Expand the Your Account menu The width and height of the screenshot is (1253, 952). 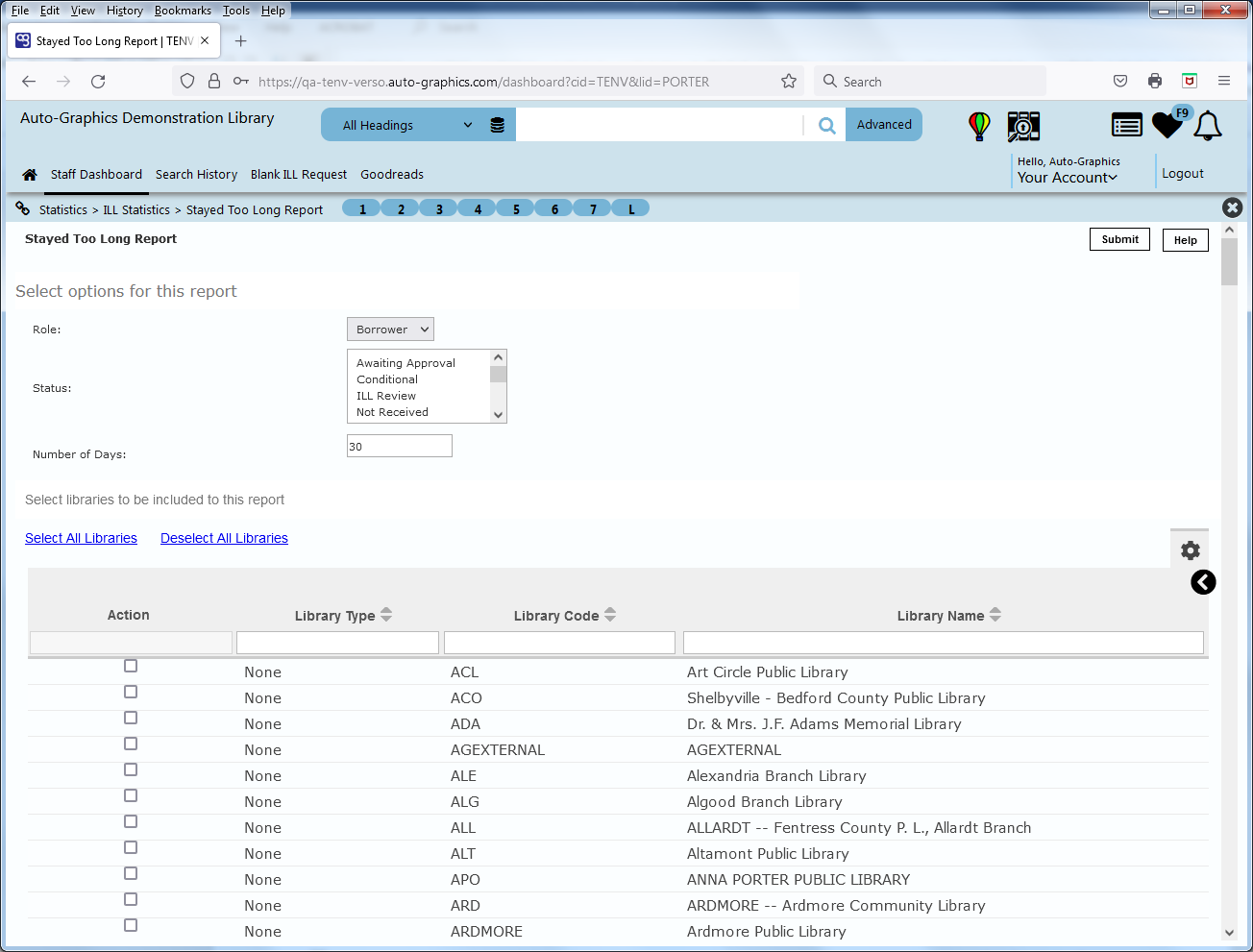coord(1068,178)
